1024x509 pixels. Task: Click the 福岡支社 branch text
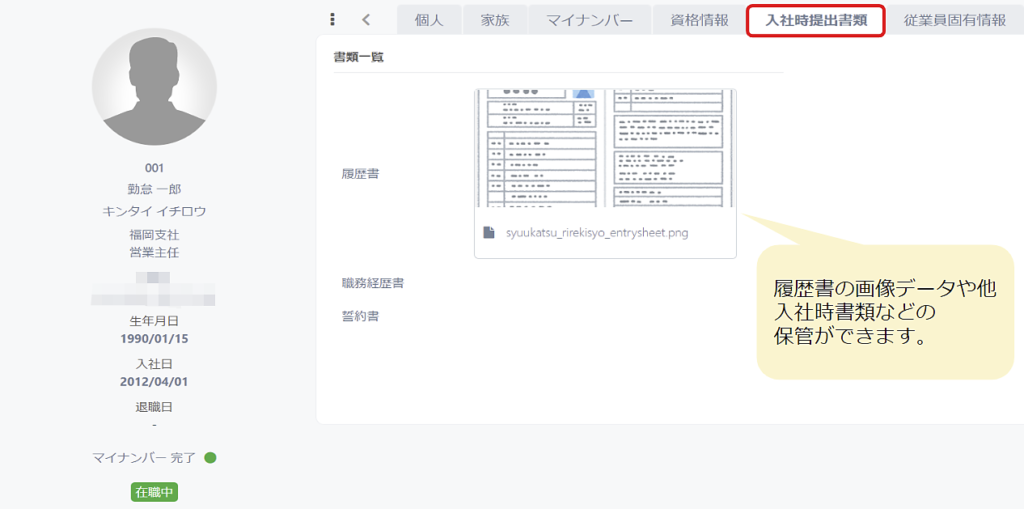point(154,235)
